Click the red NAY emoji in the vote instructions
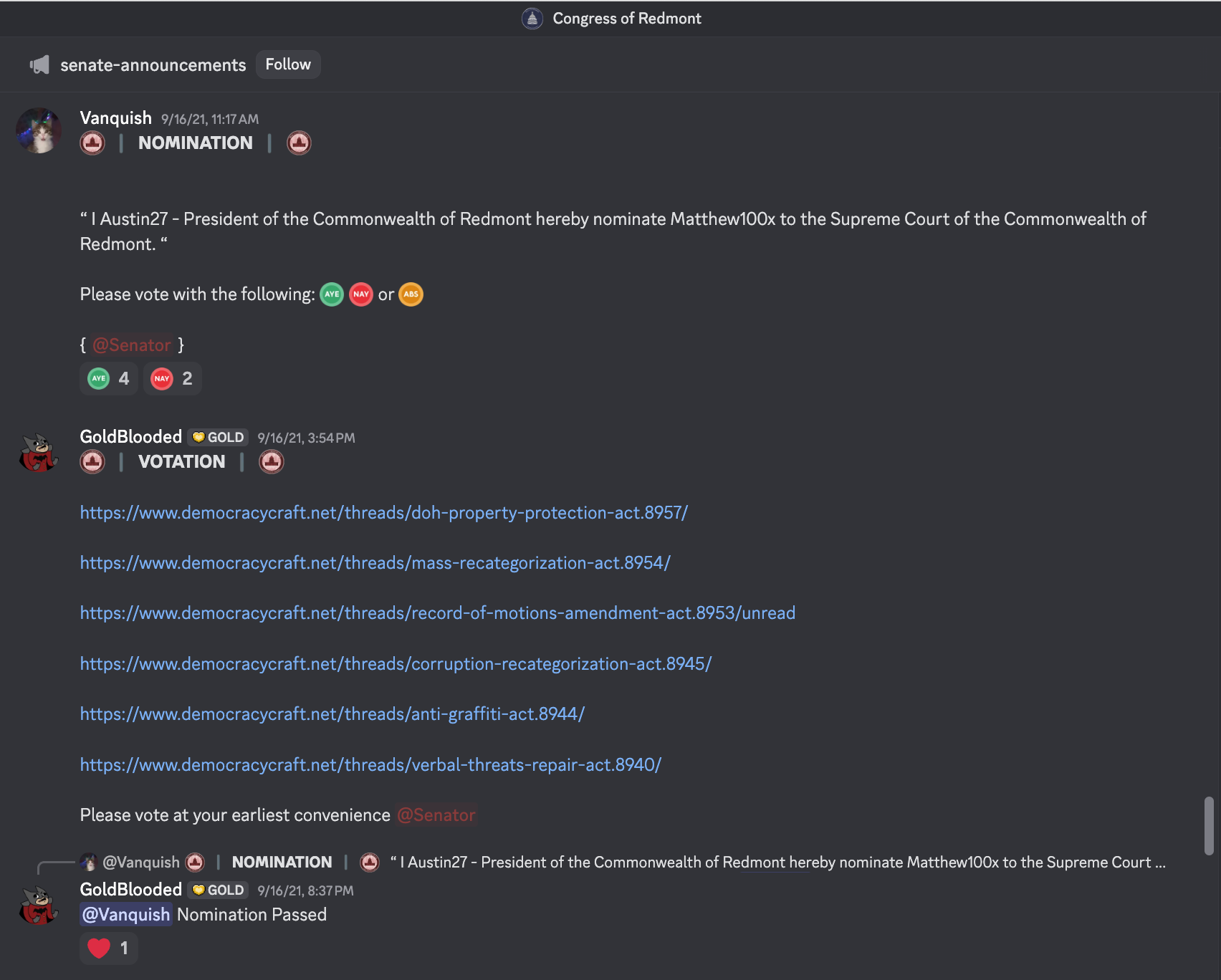Viewport: 1221px width, 980px height. click(361, 294)
